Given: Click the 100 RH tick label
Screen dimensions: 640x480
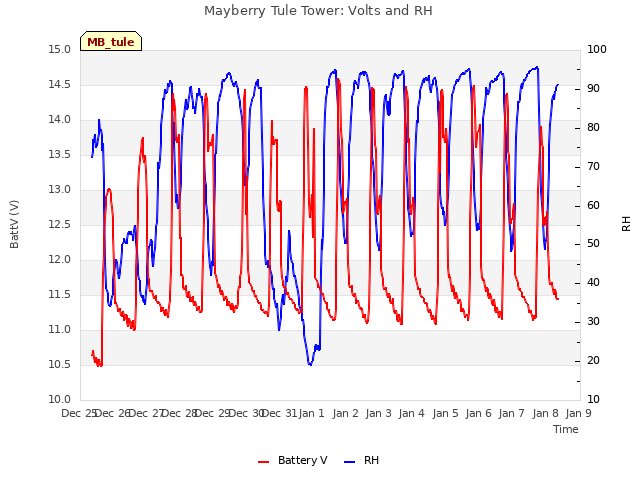Looking at the screenshot, I should pyautogui.click(x=597, y=50).
